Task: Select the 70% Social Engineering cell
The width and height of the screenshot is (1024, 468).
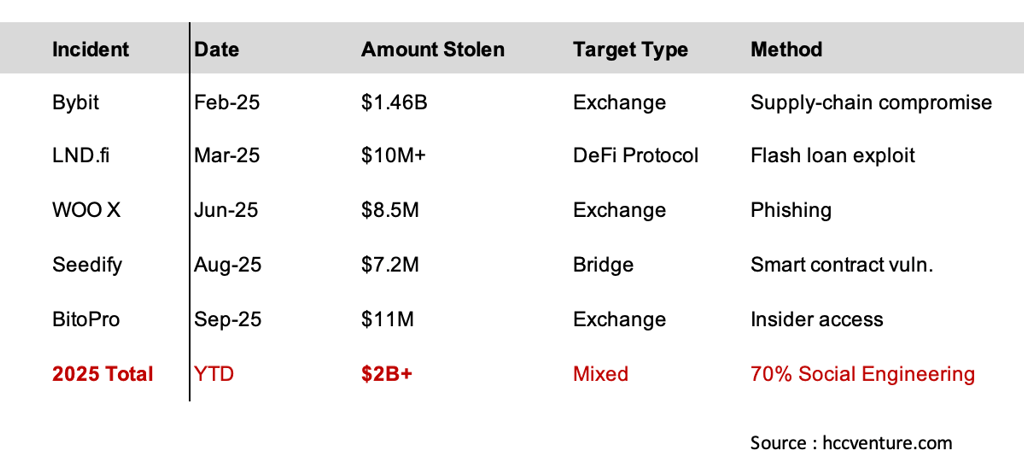Action: tap(862, 375)
